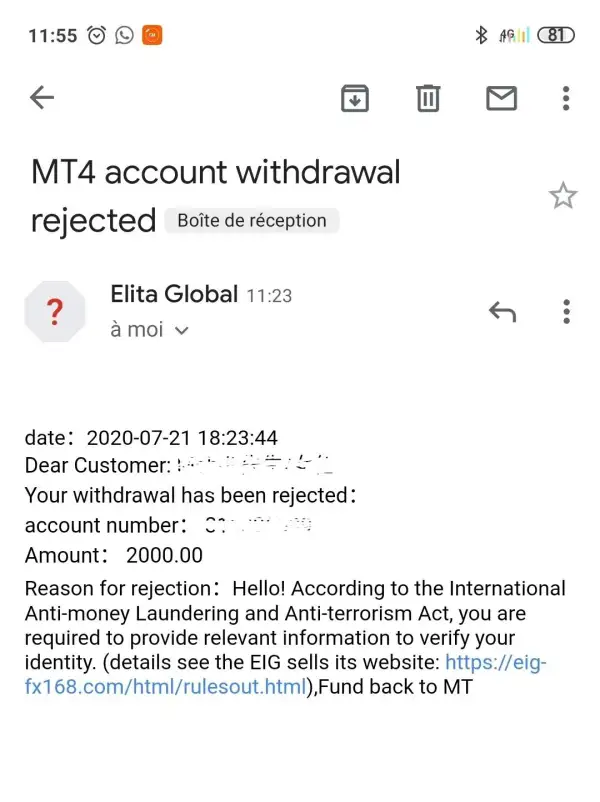The width and height of the screenshot is (600, 802).
Task: Tap the Bluetooth status icon
Action: tap(481, 35)
